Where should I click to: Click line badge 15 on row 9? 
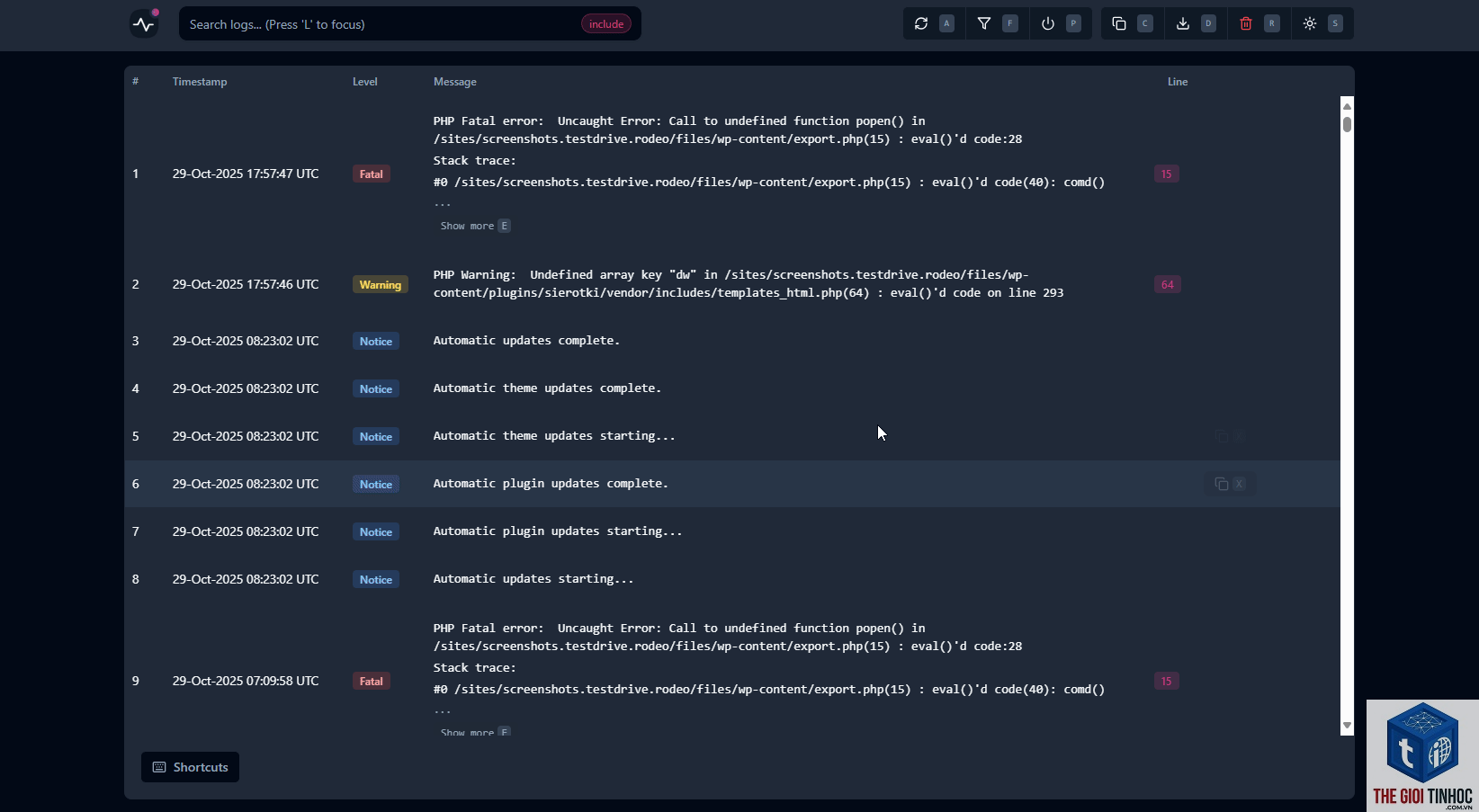[x=1167, y=681]
